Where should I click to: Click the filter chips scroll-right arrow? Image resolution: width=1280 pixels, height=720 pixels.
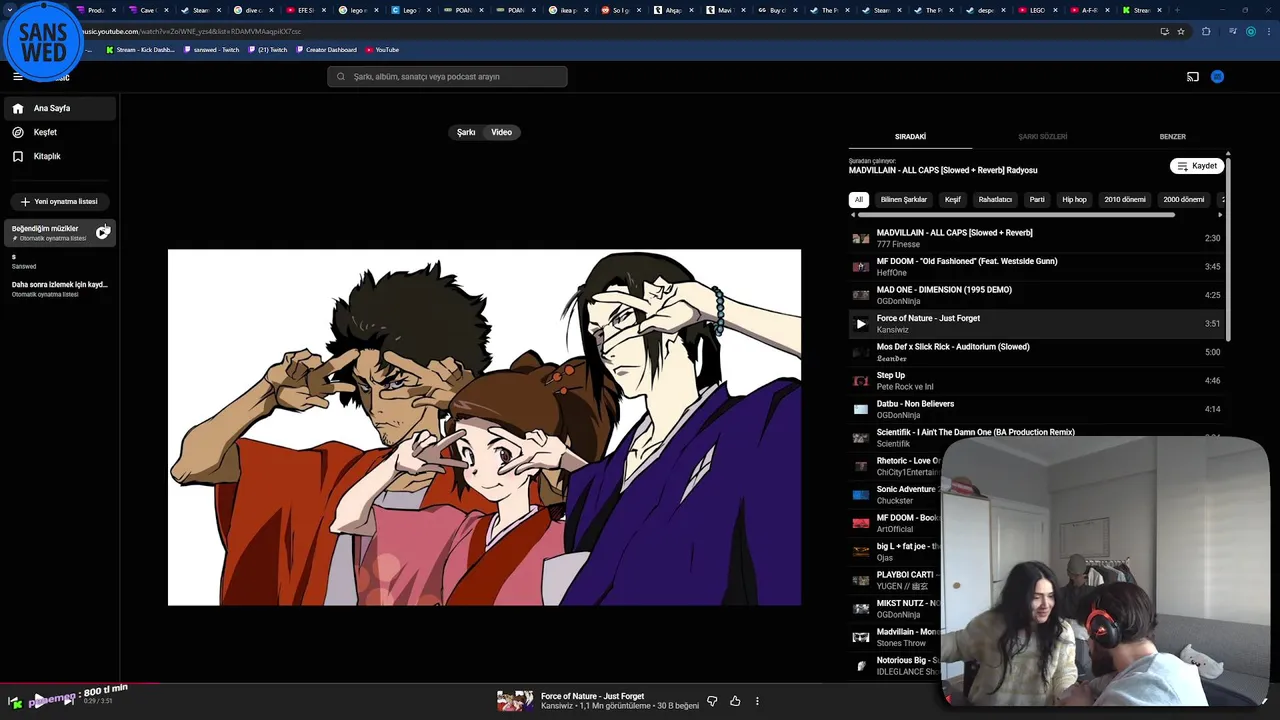[x=1219, y=214]
